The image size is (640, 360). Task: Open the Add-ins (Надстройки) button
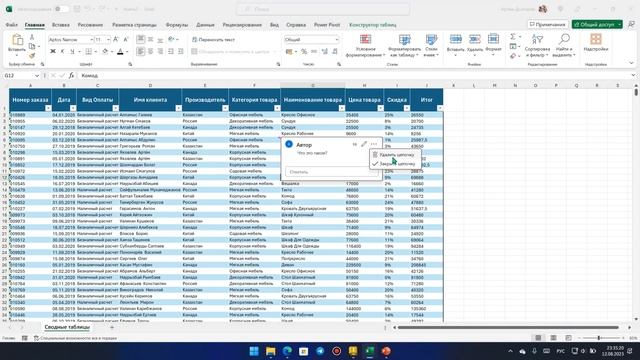click(596, 42)
